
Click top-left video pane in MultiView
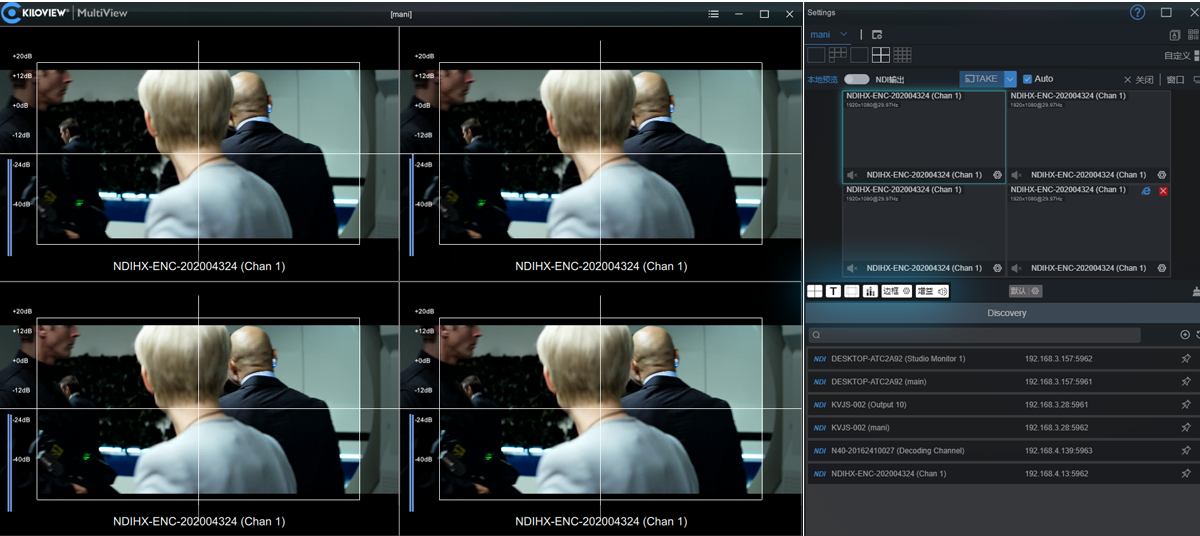199,153
